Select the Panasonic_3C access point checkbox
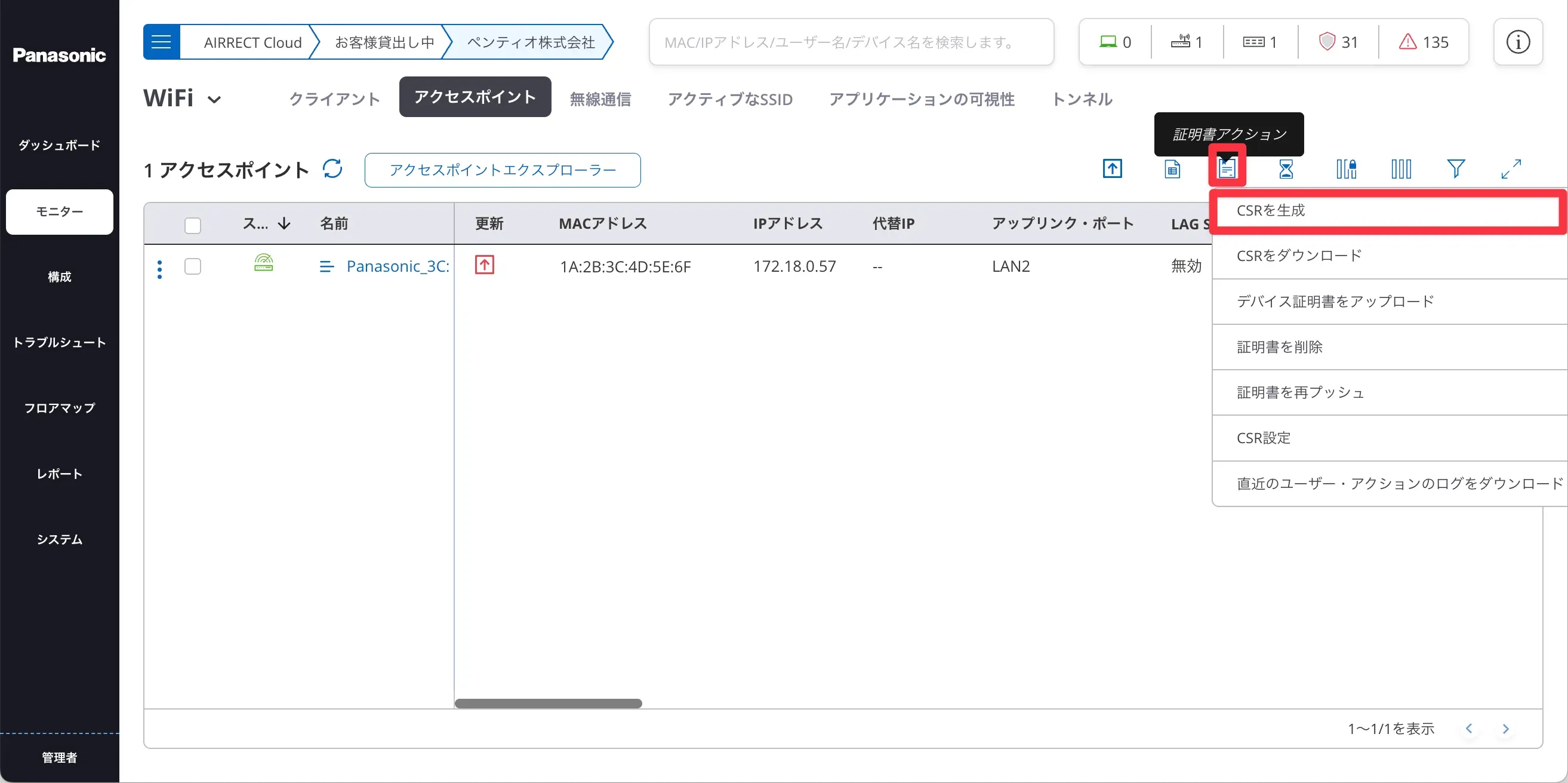 (192, 266)
